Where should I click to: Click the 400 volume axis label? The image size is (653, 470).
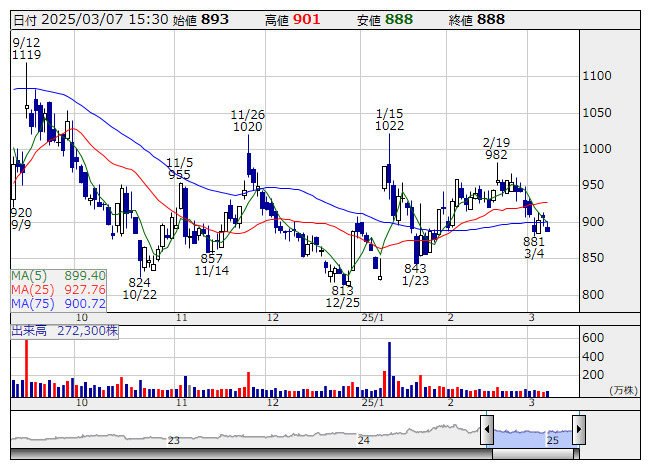(593, 357)
